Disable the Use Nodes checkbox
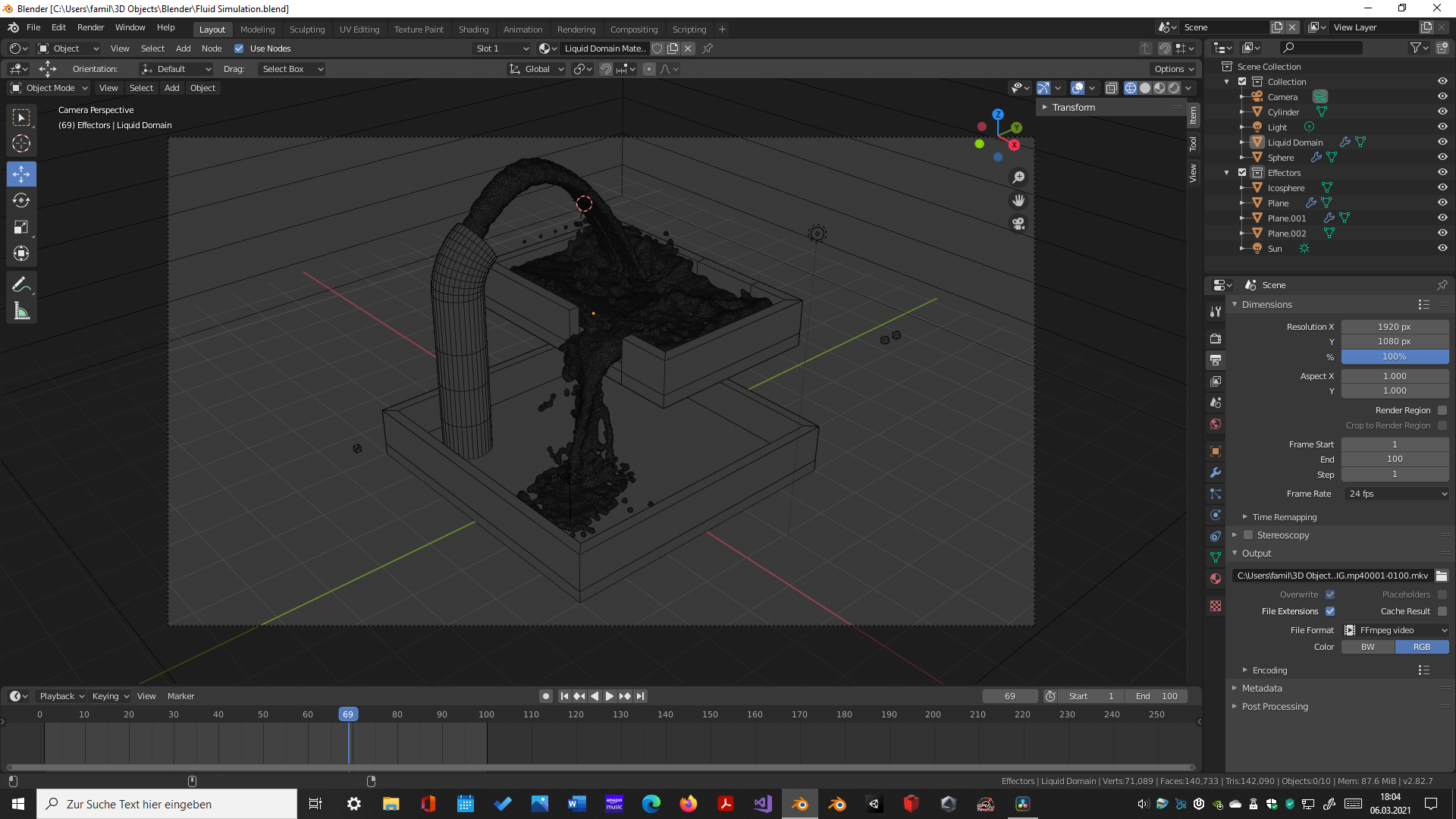 coord(239,49)
